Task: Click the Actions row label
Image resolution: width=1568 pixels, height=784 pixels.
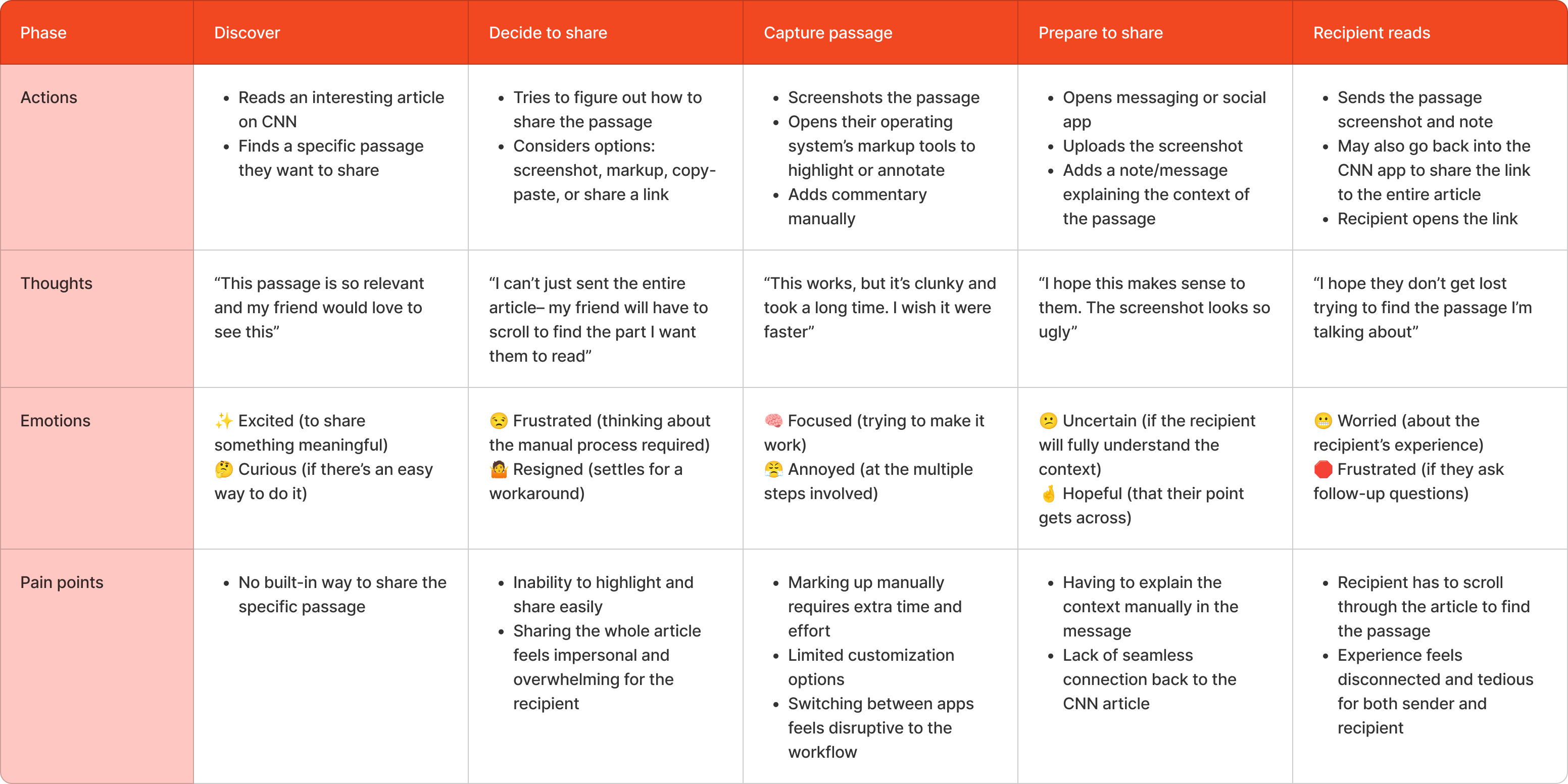Action: pyautogui.click(x=48, y=97)
